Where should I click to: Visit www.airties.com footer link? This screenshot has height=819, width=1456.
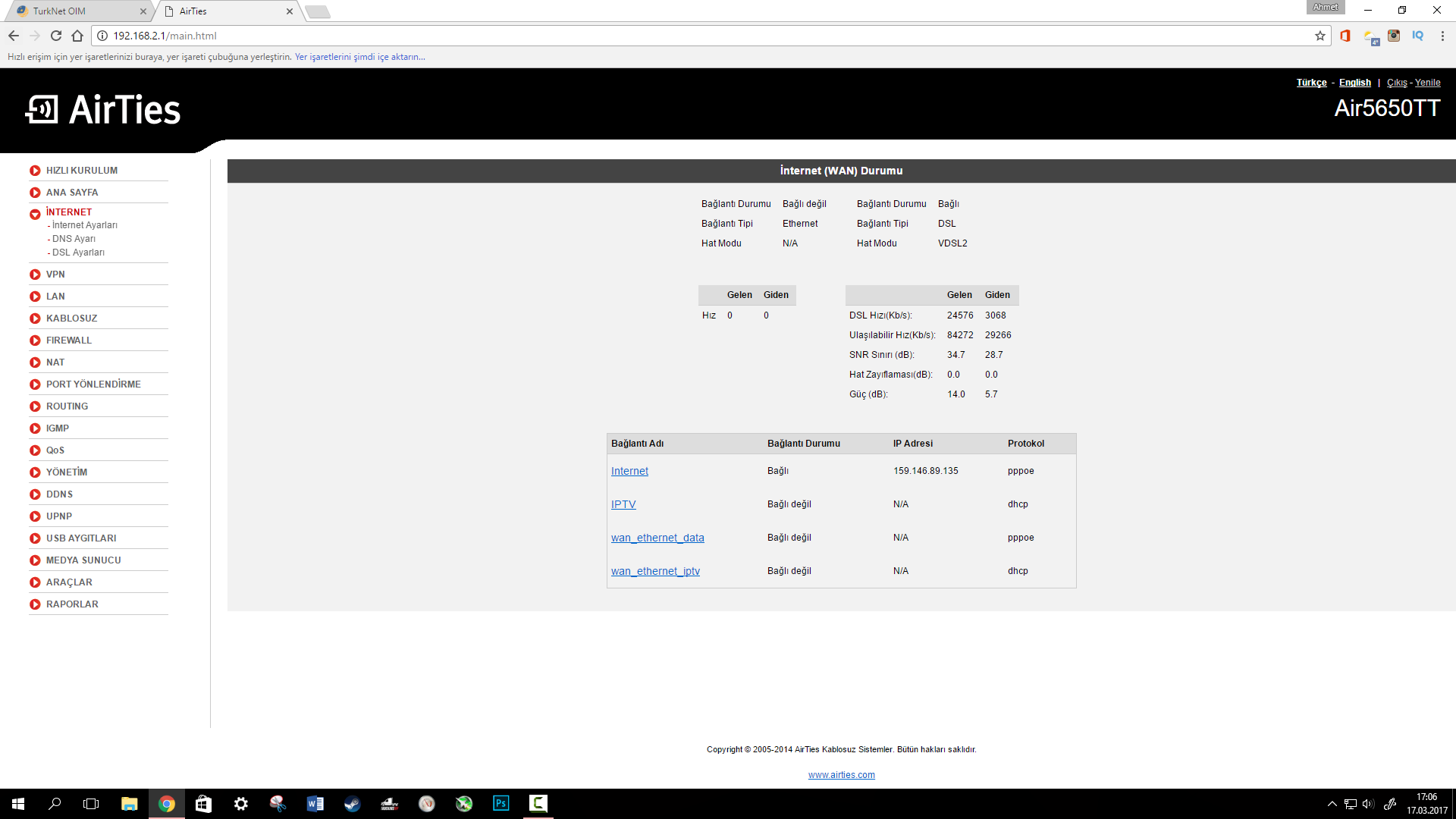(841, 775)
